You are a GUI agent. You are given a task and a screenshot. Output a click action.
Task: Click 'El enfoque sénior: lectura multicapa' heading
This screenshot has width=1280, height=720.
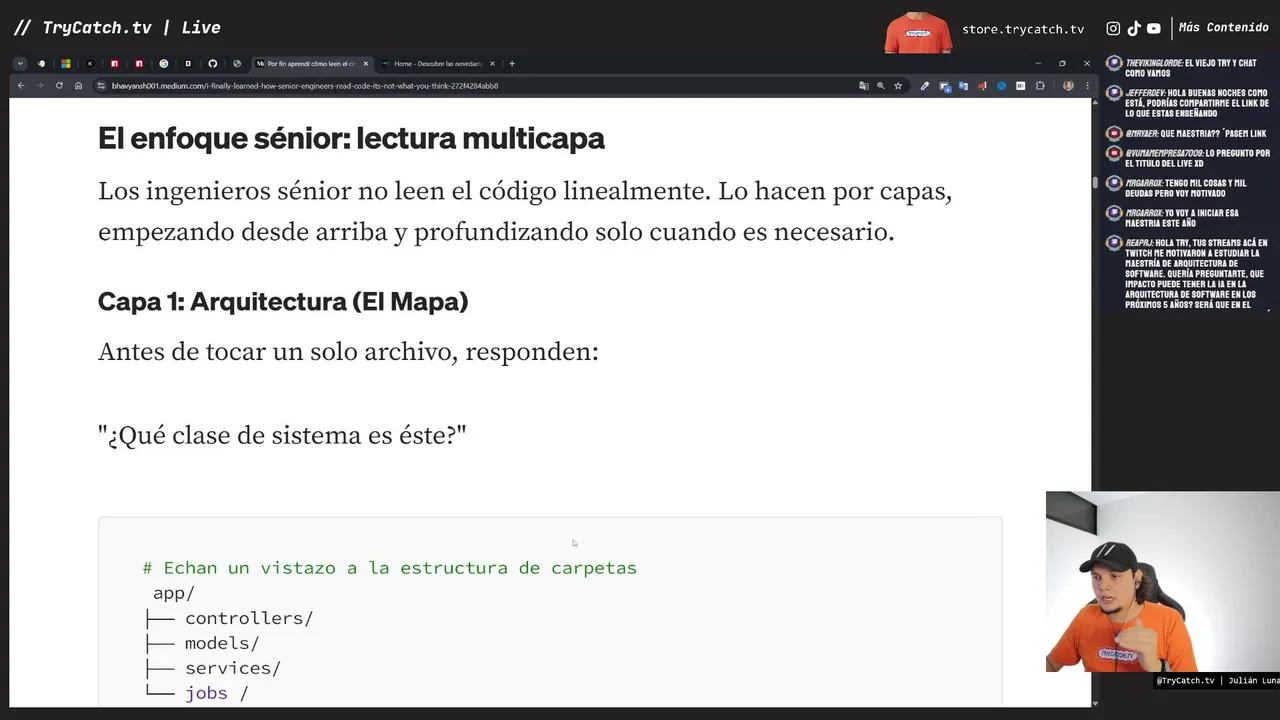351,138
